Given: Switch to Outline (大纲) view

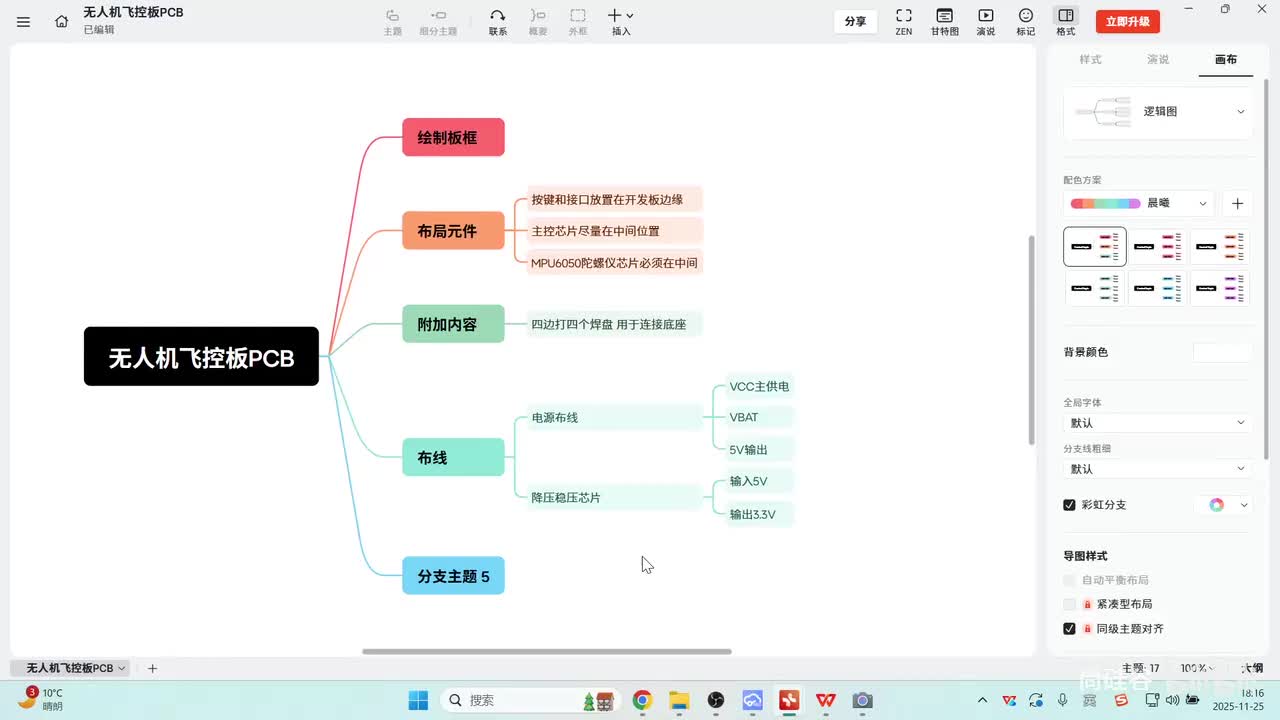Looking at the screenshot, I should (1252, 668).
